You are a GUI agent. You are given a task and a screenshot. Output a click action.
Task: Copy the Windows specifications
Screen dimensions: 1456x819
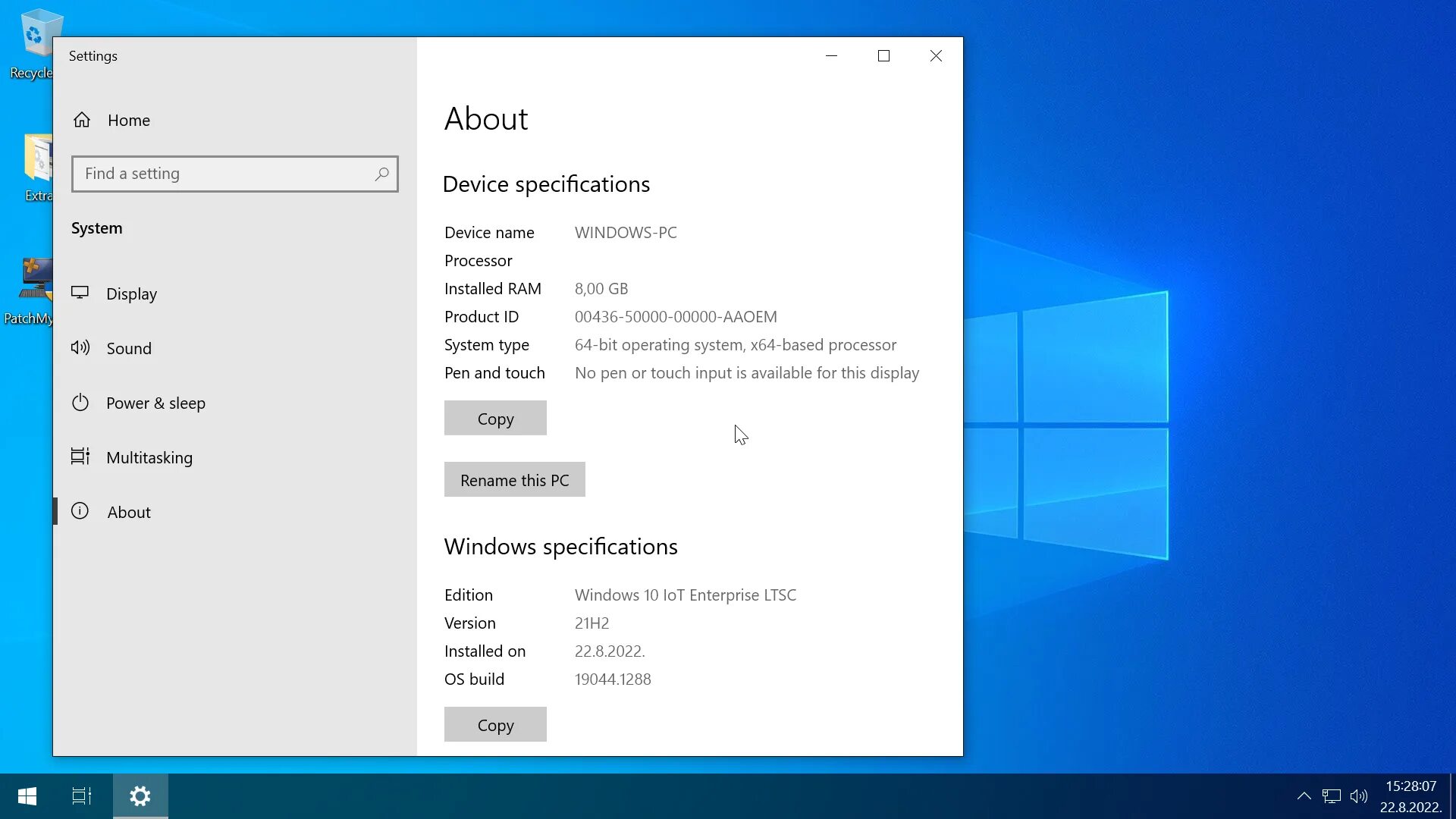tap(495, 725)
